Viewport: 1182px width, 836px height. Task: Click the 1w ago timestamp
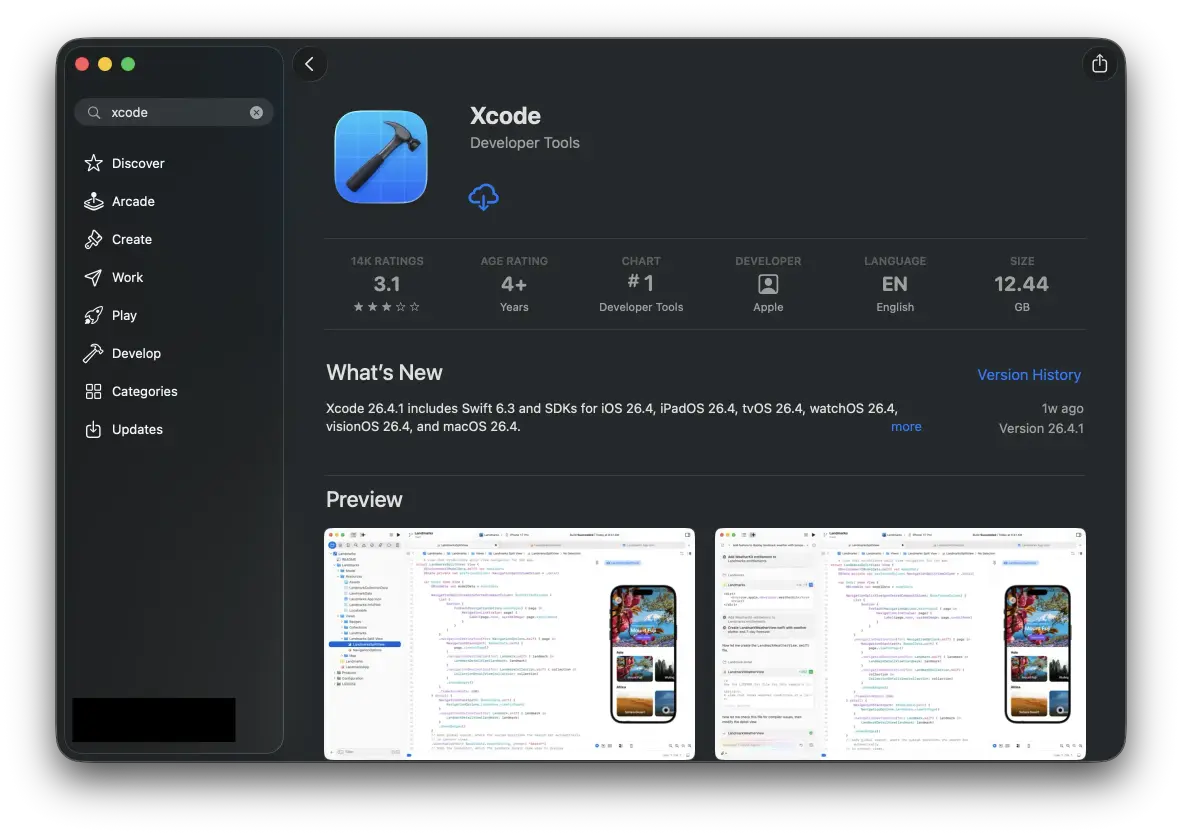pyautogui.click(x=1062, y=409)
